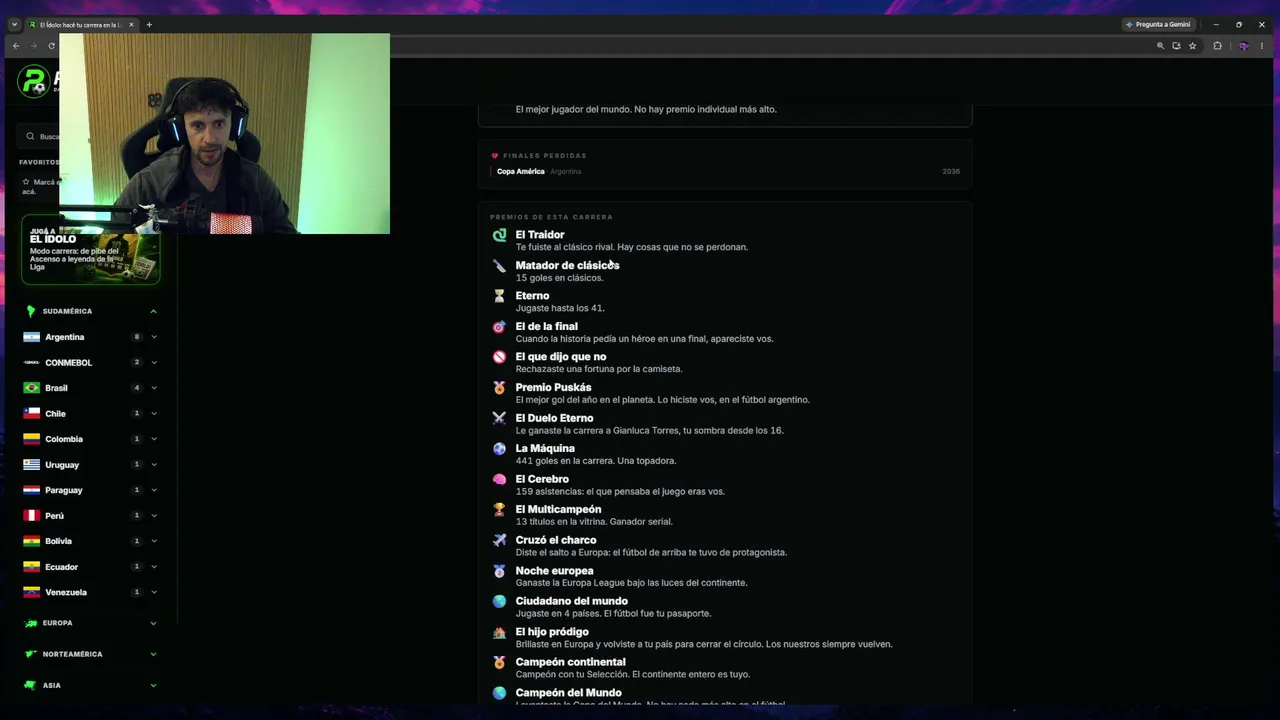Click the airplane icon beside Cruzó el charco
The height and width of the screenshot is (720, 1280).
[499, 540]
